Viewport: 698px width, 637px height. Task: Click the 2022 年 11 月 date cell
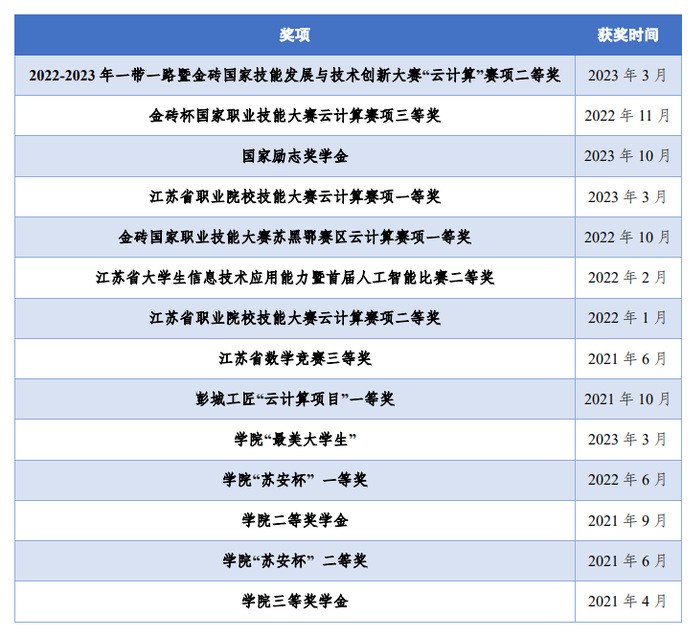(x=627, y=116)
